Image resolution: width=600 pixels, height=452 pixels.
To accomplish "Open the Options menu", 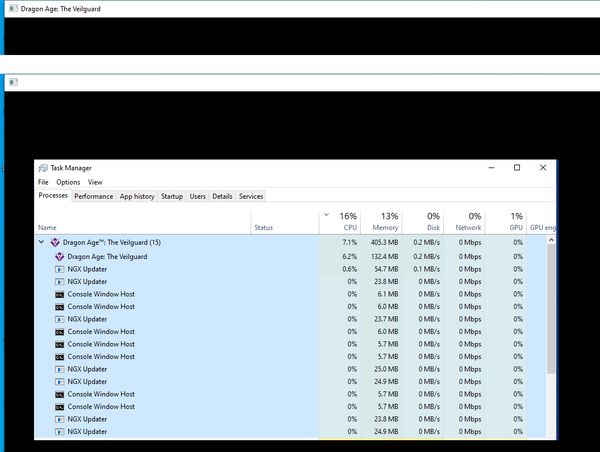I will pyautogui.click(x=68, y=183).
